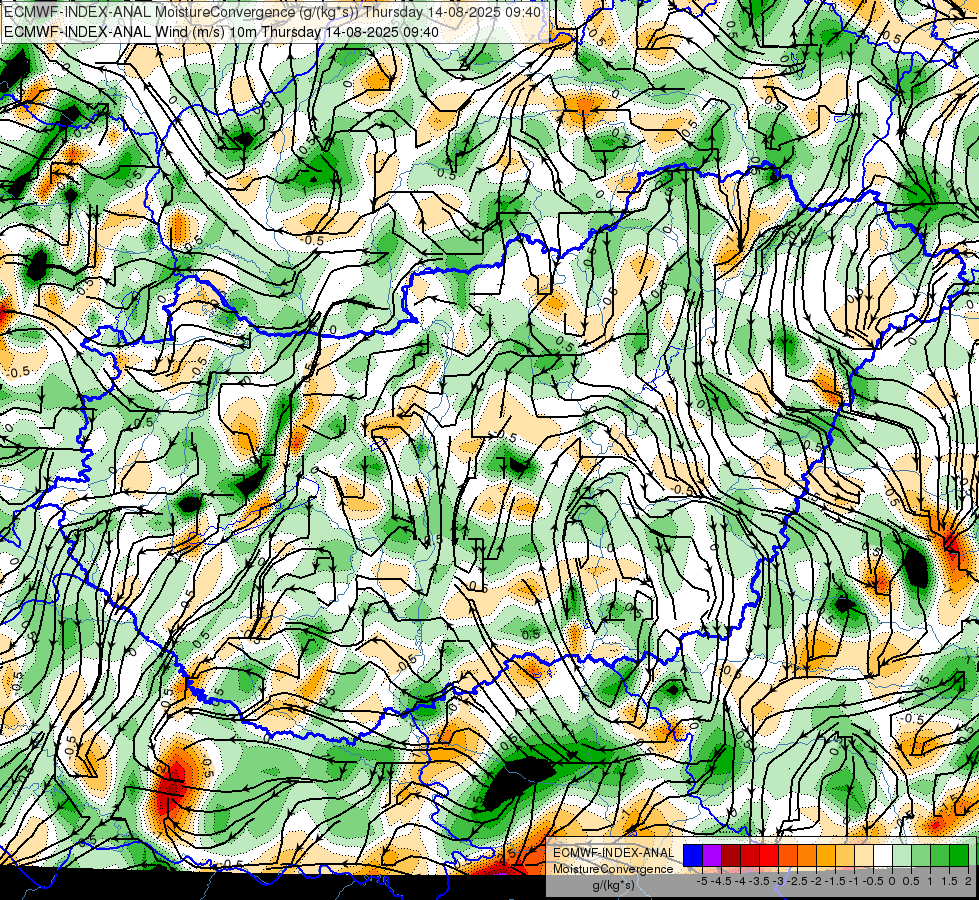
Task: Click the -5 tick label on the legend scale
Action: pyautogui.click(x=702, y=881)
